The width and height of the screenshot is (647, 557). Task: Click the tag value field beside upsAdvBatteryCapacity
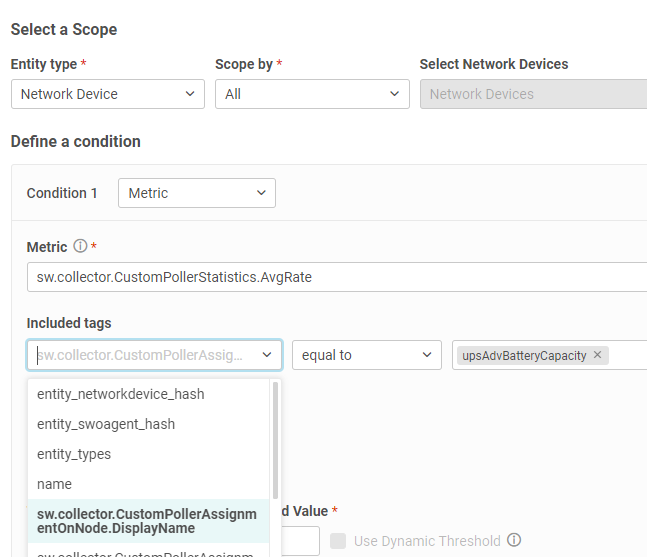pyautogui.click(x=628, y=355)
